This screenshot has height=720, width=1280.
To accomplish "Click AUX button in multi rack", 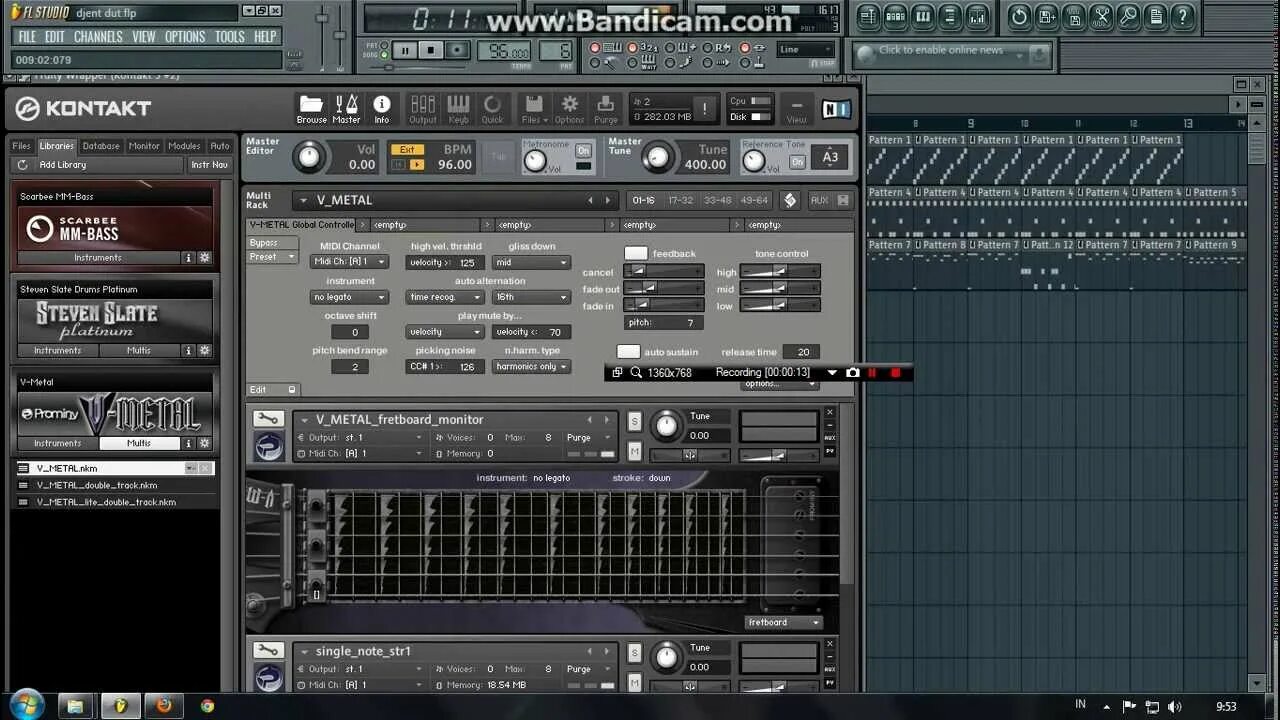I will pos(820,200).
